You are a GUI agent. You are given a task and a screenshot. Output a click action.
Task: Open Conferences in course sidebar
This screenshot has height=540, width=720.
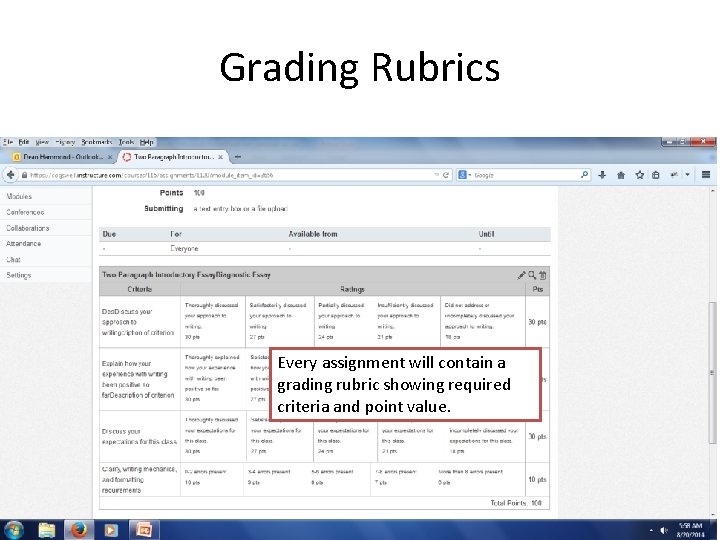coord(25,212)
